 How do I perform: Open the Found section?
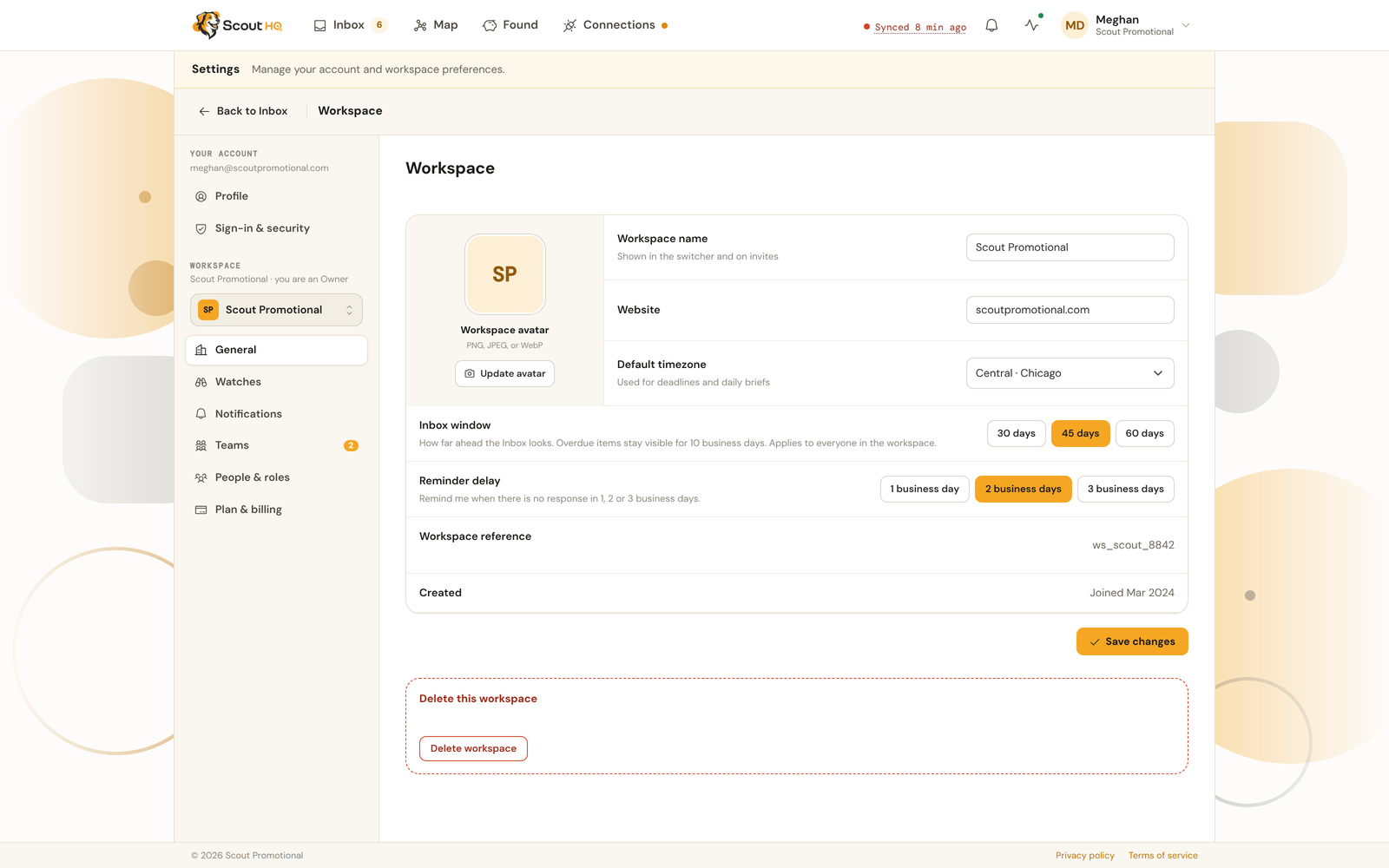pyautogui.click(x=510, y=25)
